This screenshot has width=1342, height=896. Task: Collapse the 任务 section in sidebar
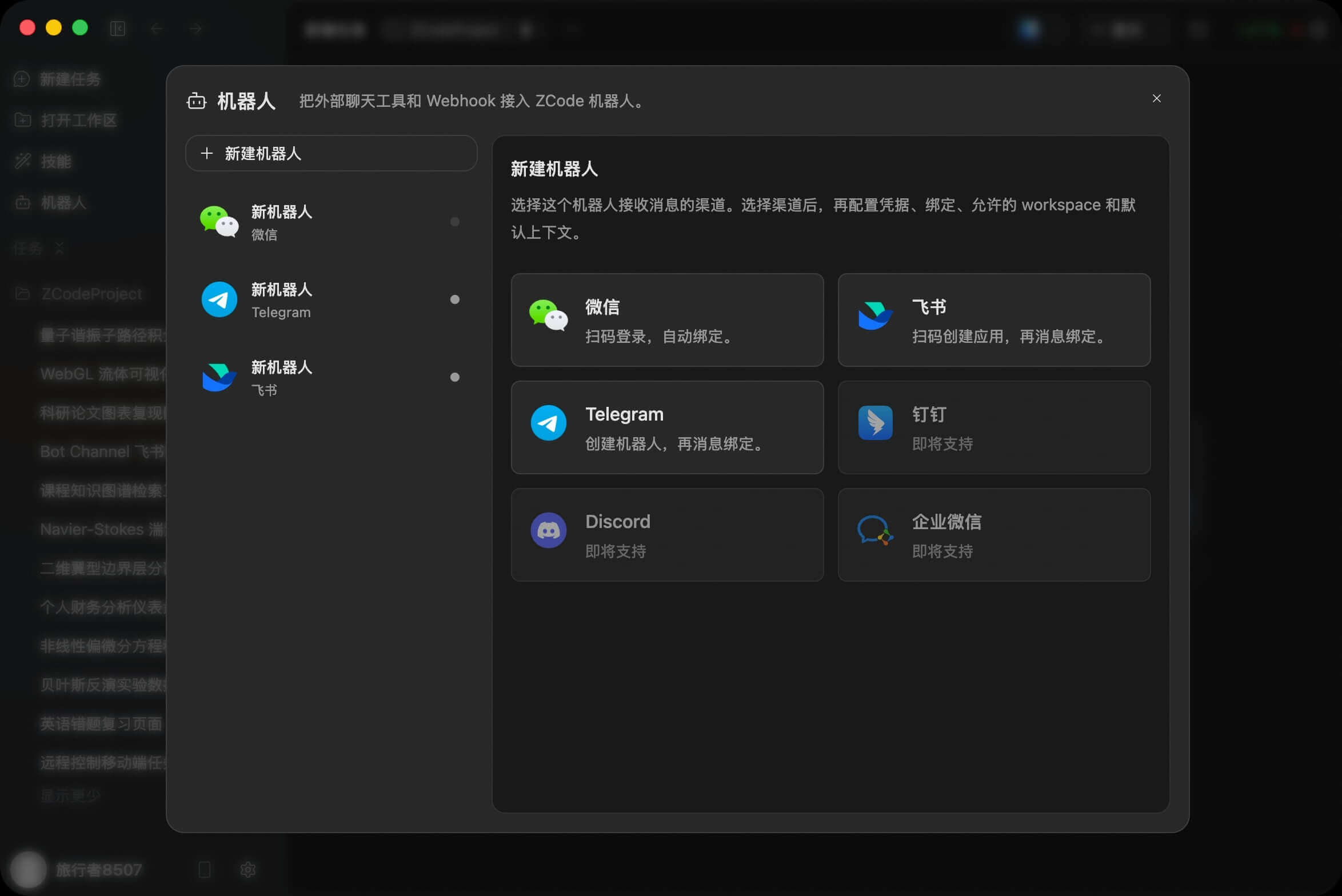pyautogui.click(x=59, y=248)
